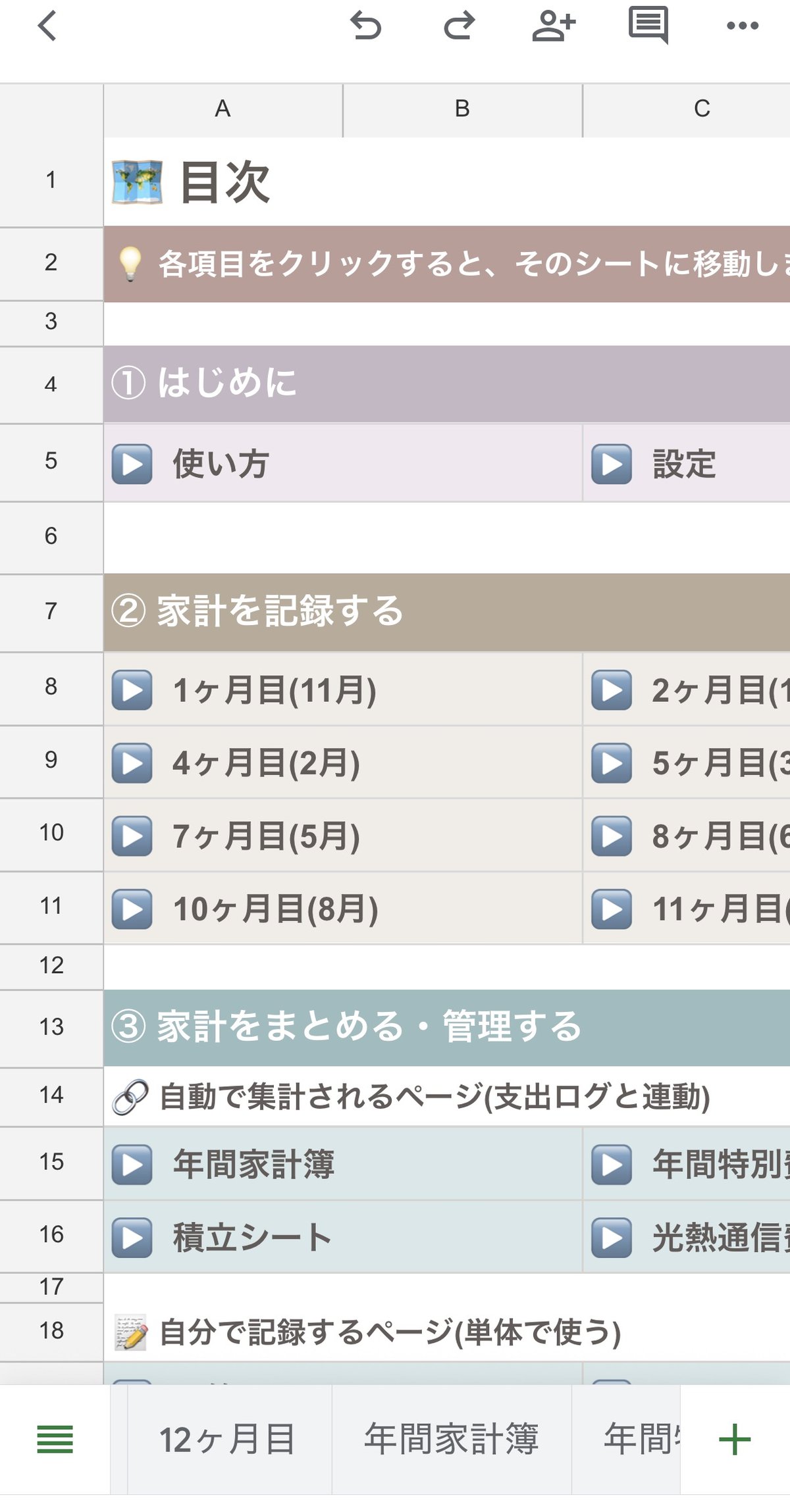This screenshot has height=1512, width=790.
Task: Open the 設定 link
Action: click(x=685, y=464)
